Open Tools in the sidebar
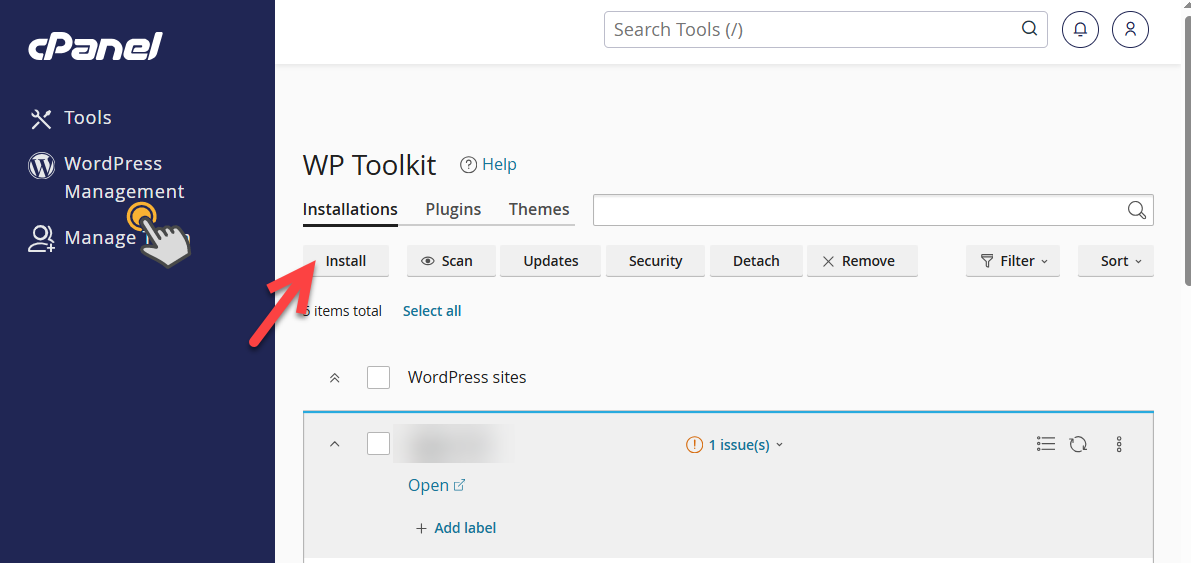1191x563 pixels. 71,118
